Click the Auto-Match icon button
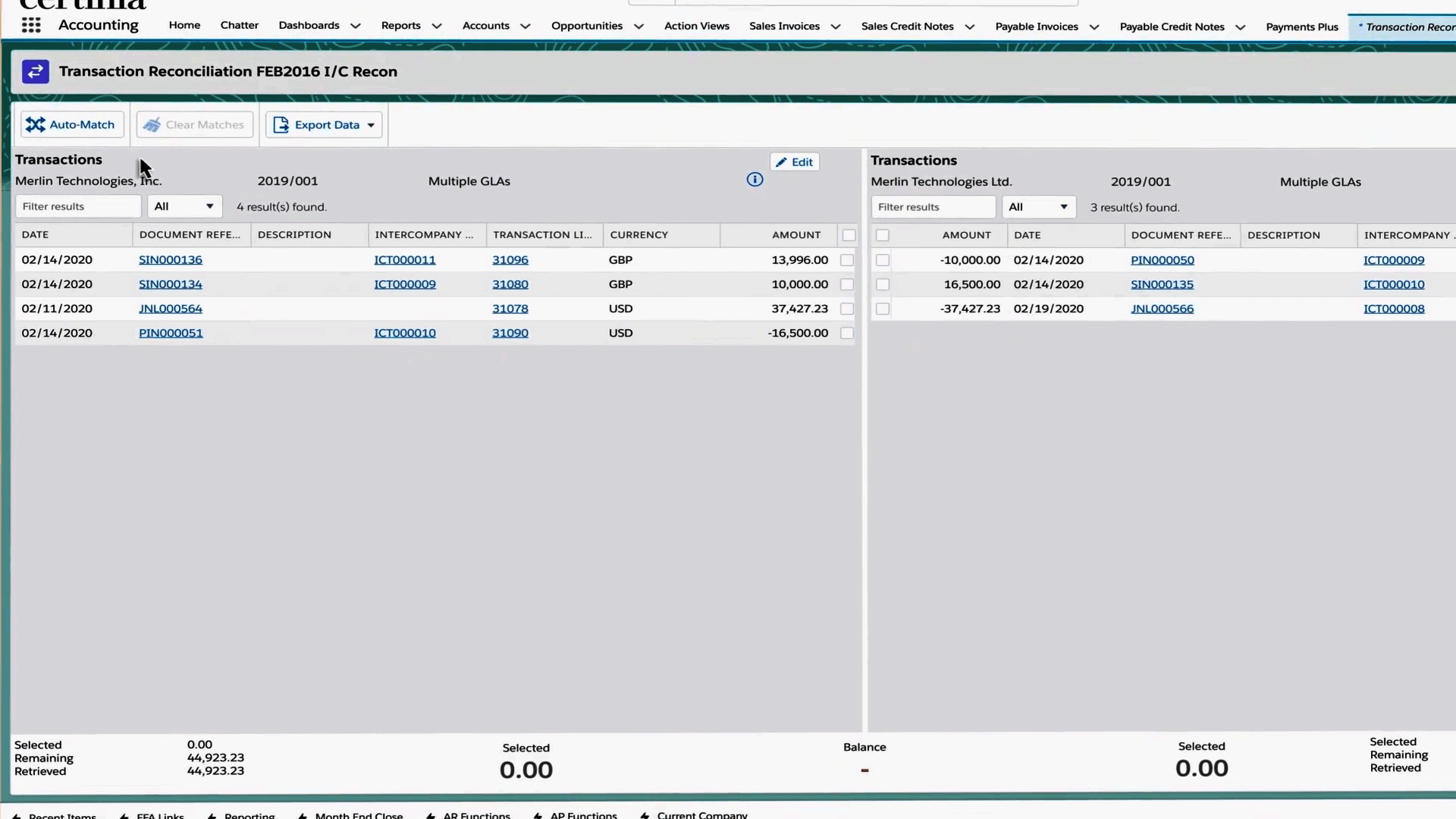The width and height of the screenshot is (1456, 819). (36, 125)
